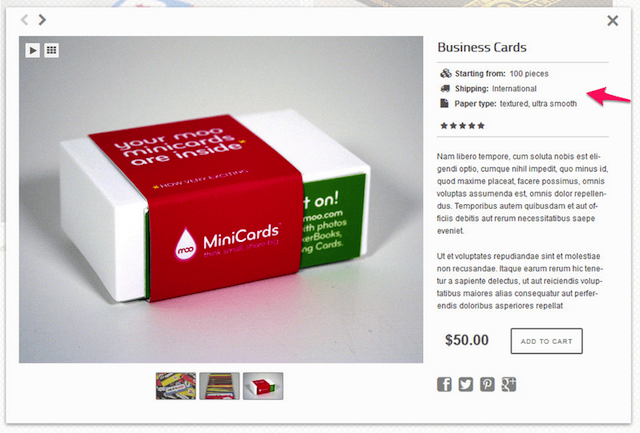Click the five-star rating
This screenshot has height=433, width=640.
(462, 126)
